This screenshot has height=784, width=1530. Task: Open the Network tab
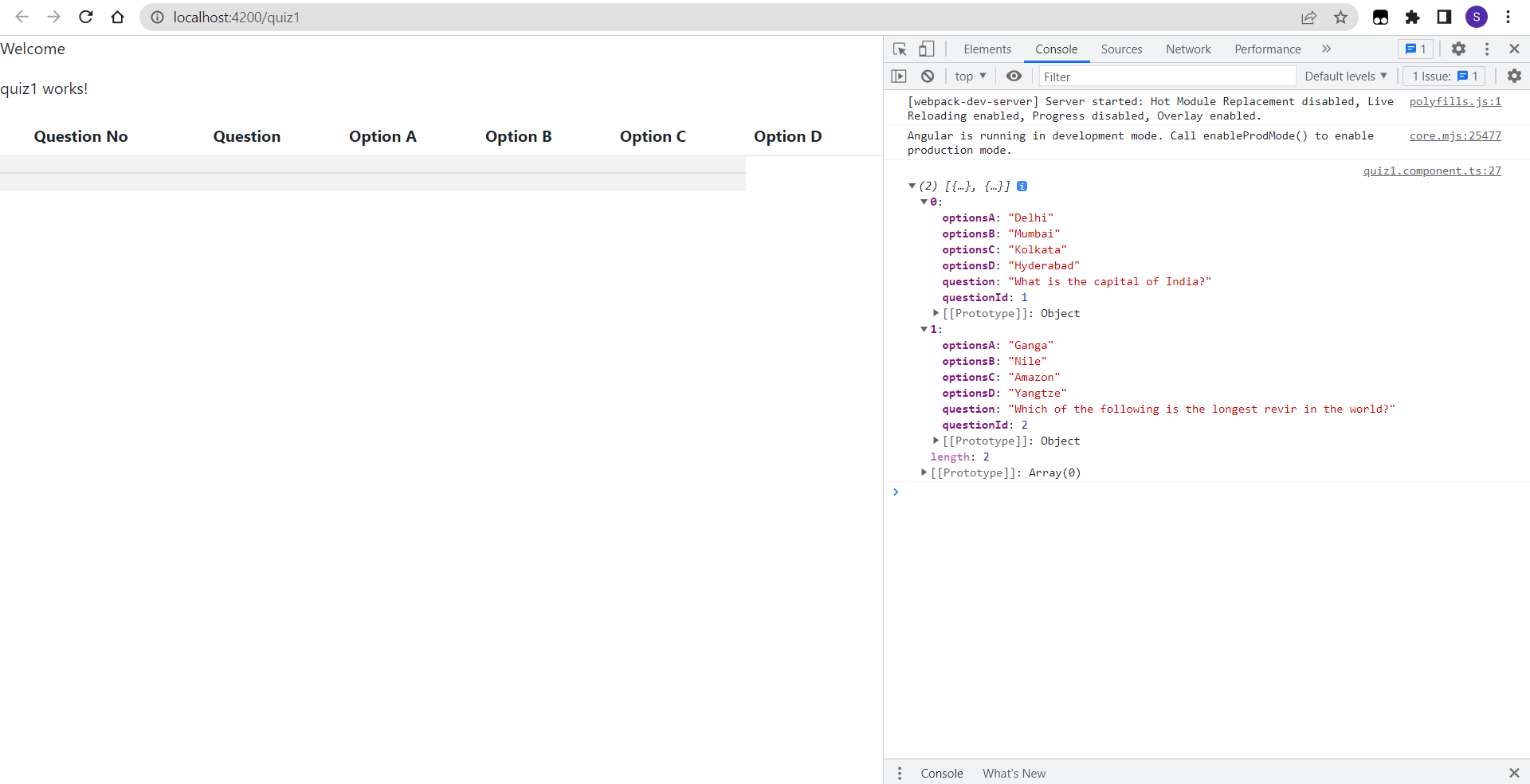coord(1188,49)
